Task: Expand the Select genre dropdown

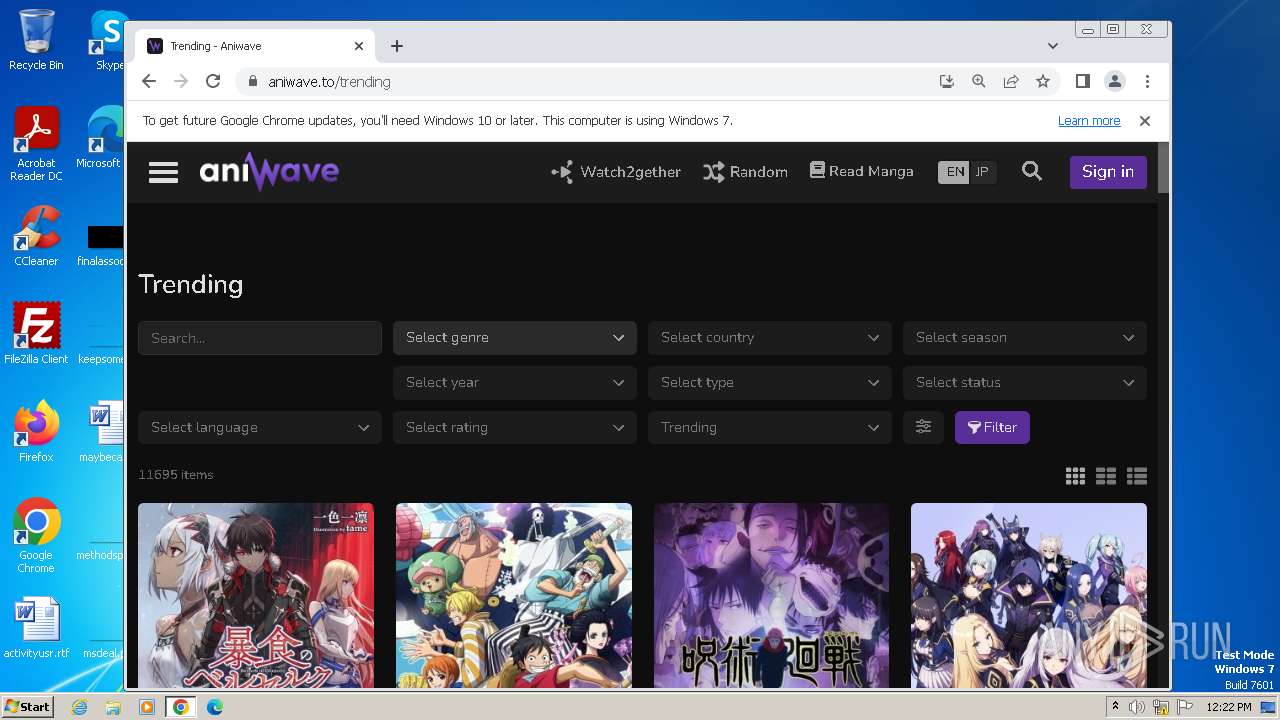Action: [515, 338]
